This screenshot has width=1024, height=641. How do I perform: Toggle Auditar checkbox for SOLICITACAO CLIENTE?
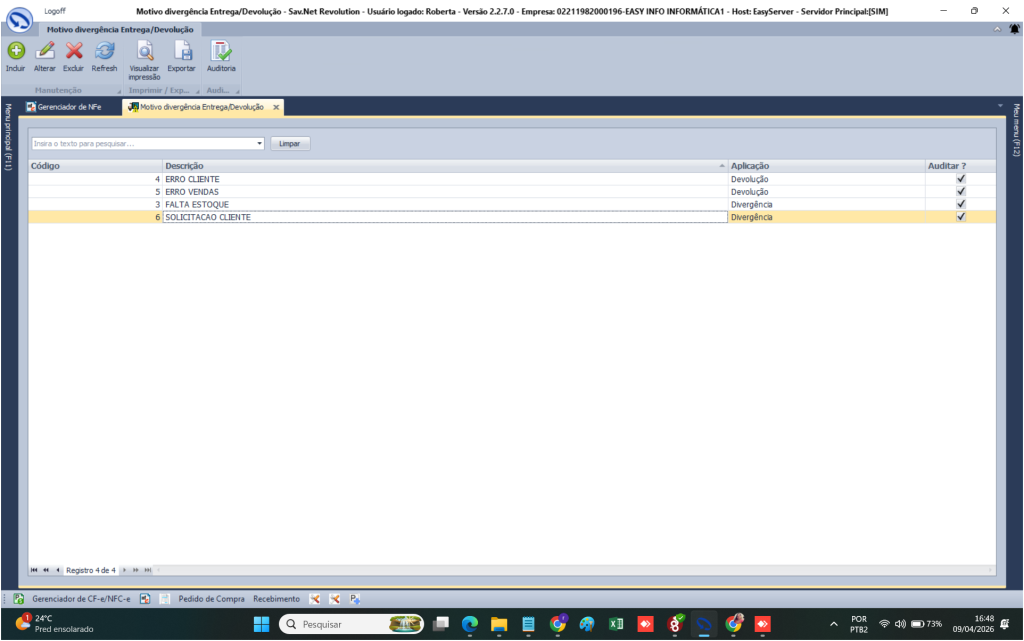point(961,217)
